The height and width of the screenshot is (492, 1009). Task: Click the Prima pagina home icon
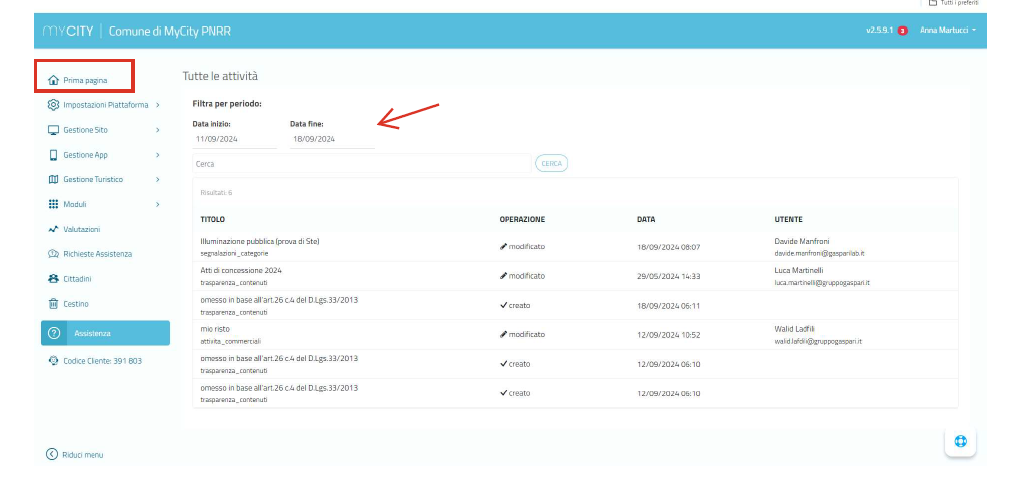point(53,79)
